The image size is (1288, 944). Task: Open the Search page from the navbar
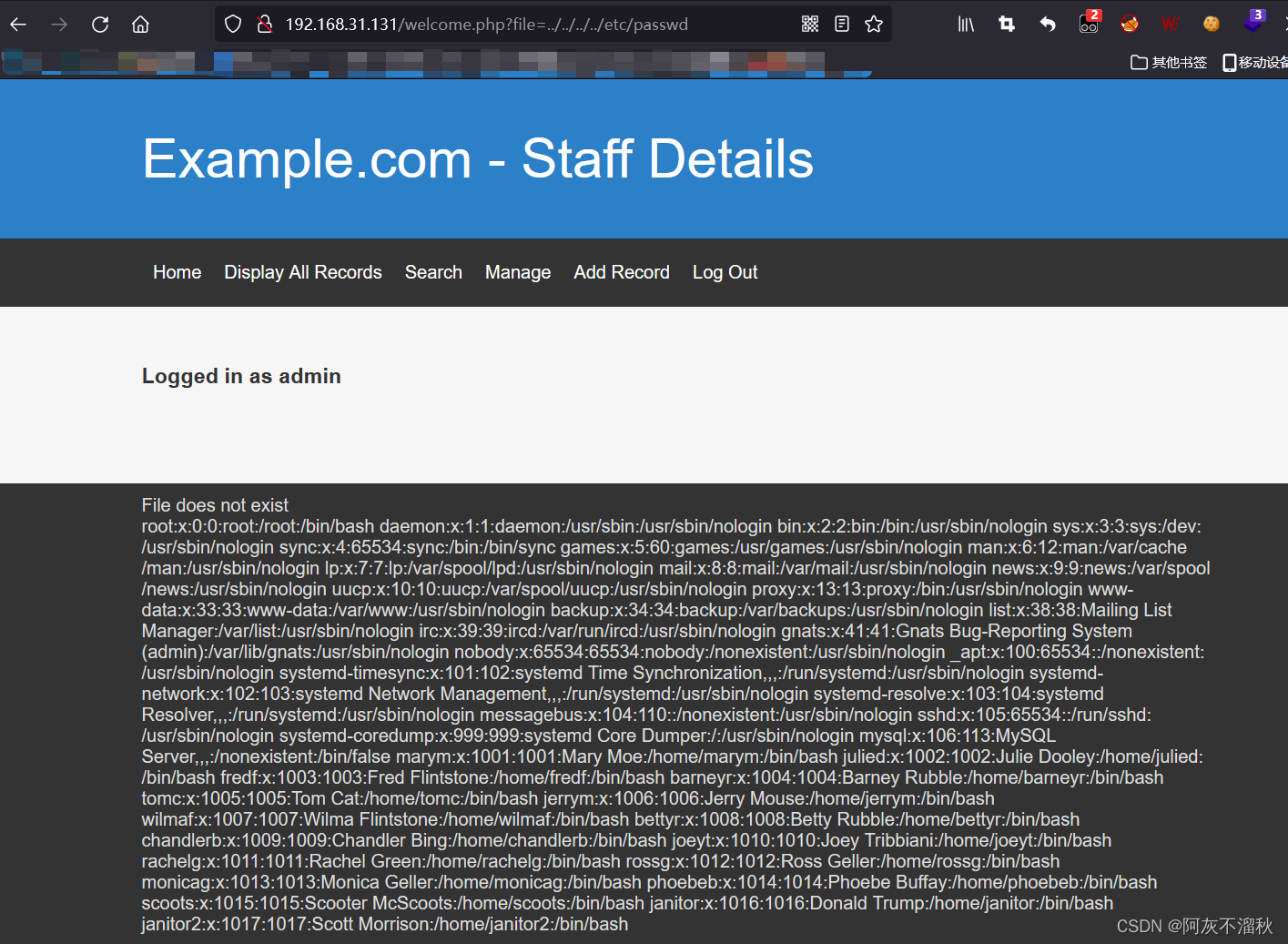click(433, 272)
